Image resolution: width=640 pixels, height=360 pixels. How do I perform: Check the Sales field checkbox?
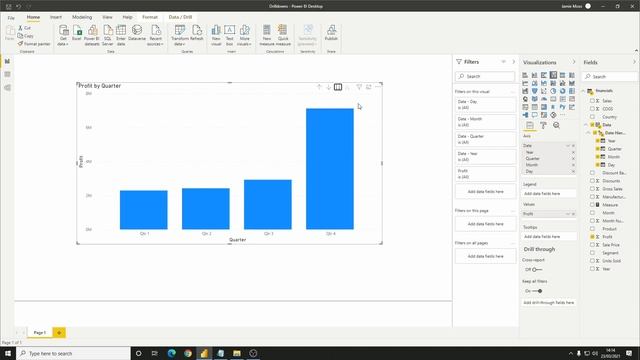592,101
